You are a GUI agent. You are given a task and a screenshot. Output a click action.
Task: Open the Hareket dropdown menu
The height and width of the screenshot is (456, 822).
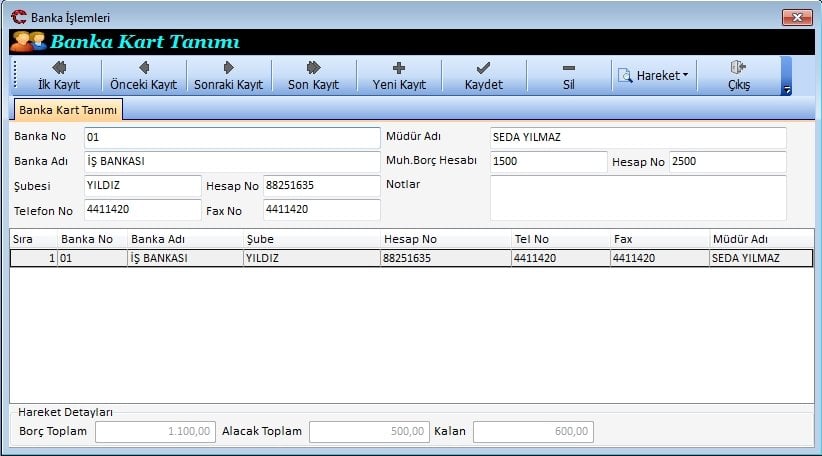click(x=653, y=75)
